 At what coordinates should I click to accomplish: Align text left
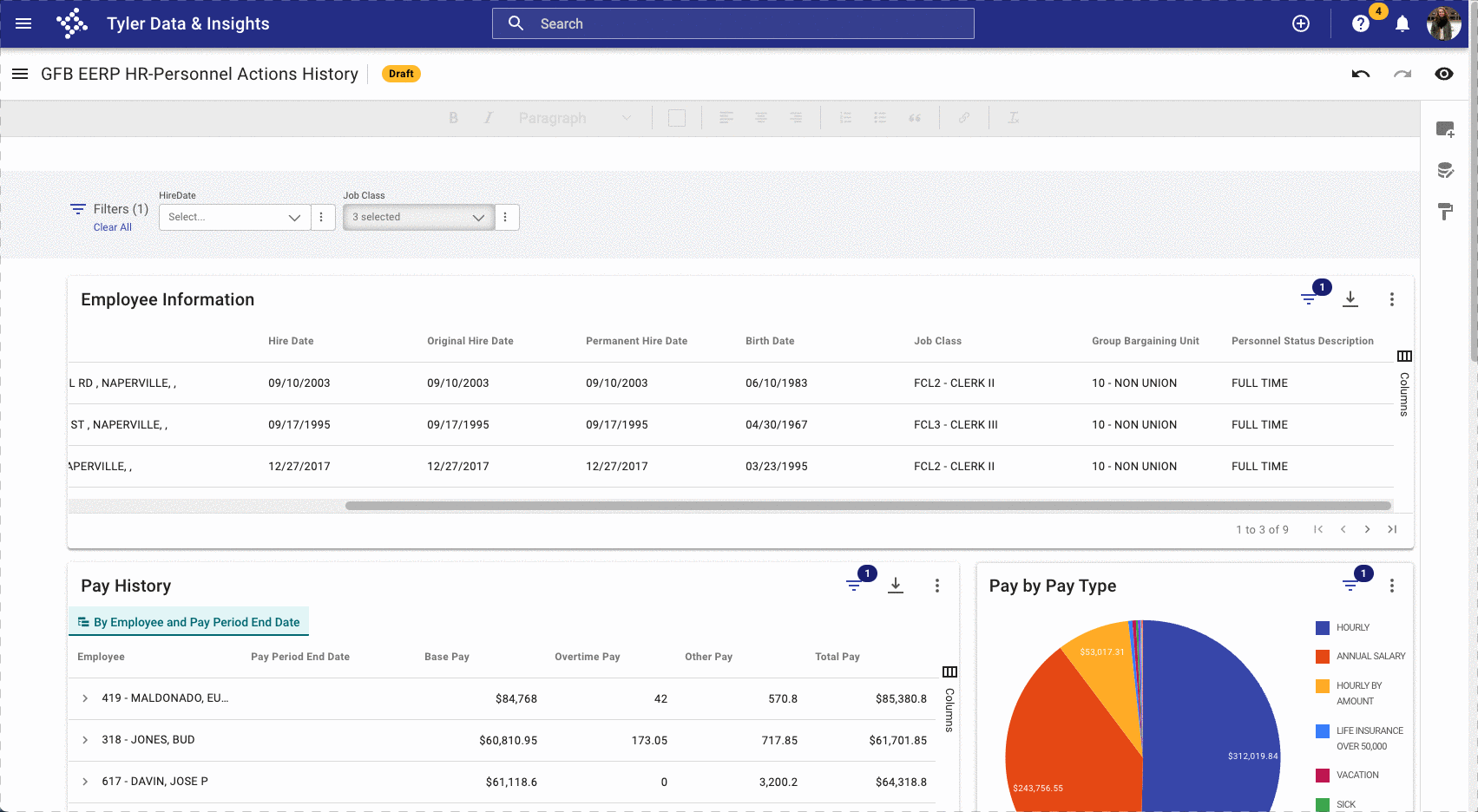(726, 118)
